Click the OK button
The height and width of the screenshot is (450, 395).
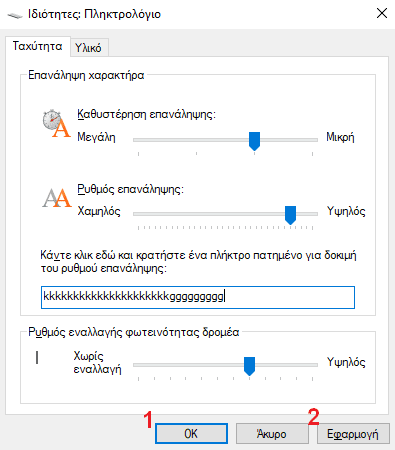click(x=191, y=434)
